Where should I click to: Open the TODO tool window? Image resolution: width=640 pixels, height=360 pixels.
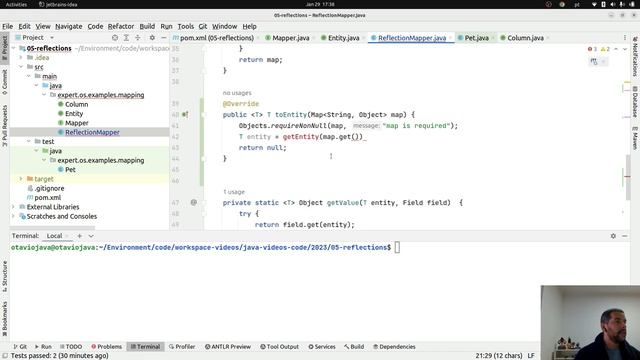[x=71, y=347]
